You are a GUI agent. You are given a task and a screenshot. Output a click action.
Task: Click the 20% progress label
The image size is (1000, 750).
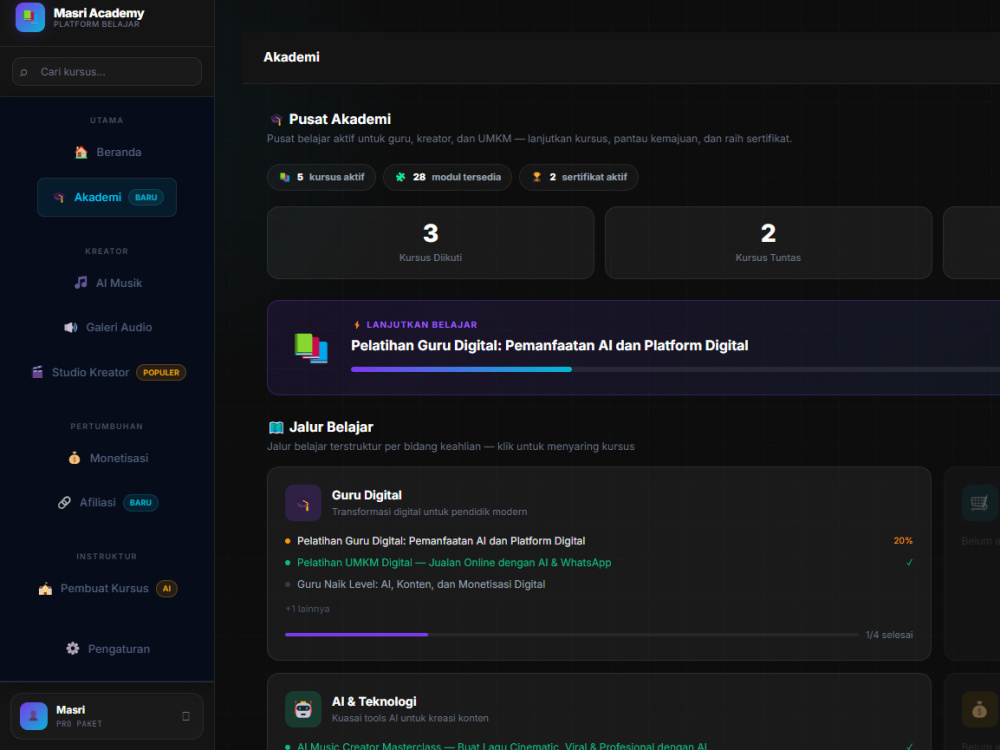pos(903,541)
